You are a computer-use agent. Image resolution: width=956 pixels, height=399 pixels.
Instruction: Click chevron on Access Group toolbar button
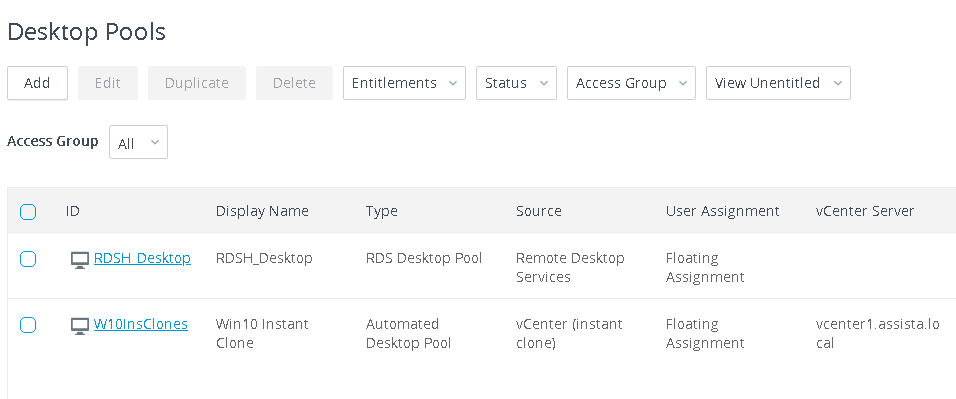(682, 84)
